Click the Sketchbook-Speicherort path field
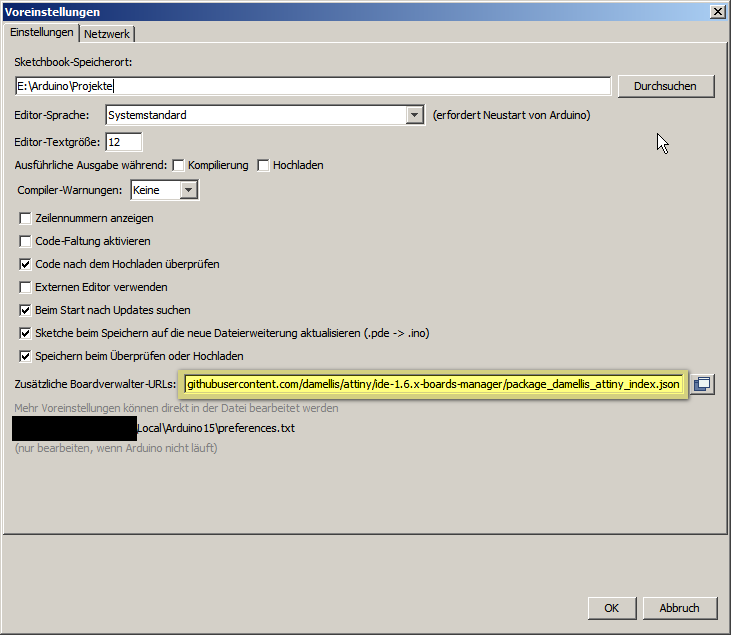Viewport: 731px width, 635px height. click(312, 86)
